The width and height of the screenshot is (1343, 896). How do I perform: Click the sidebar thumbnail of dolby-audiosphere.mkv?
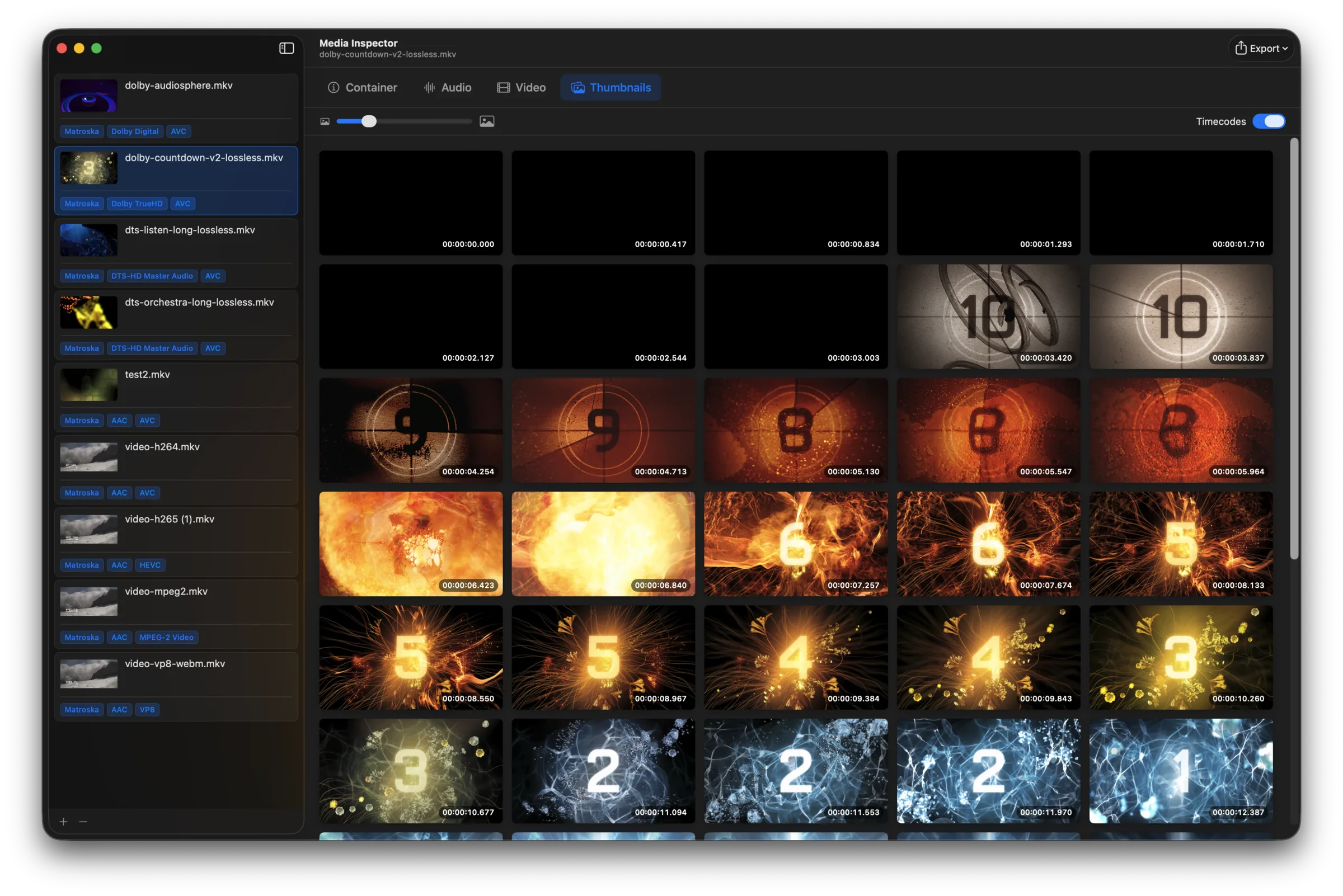pos(88,96)
